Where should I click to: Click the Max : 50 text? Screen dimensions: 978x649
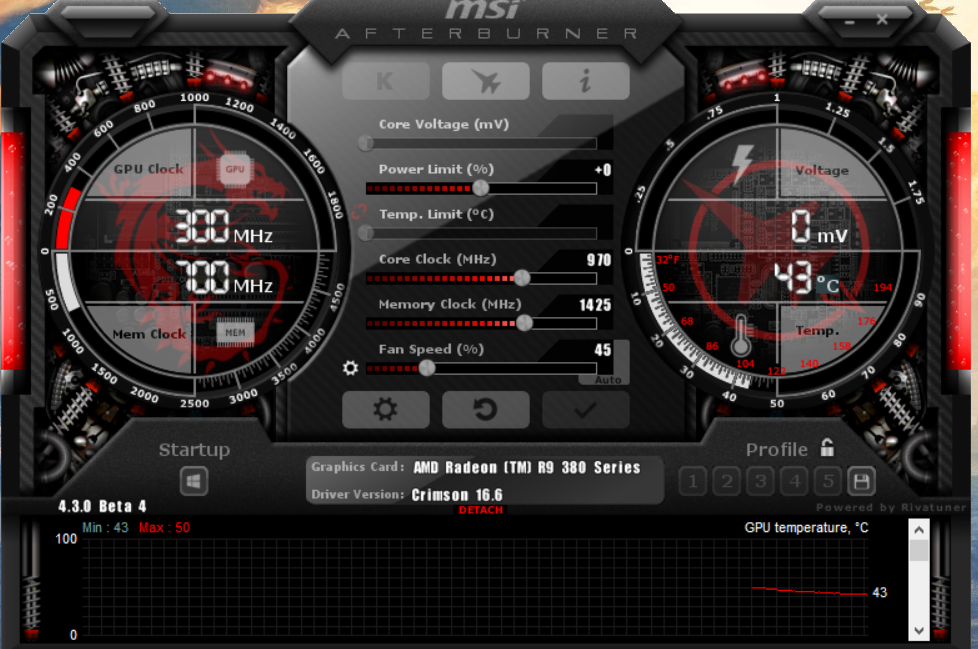coord(164,527)
